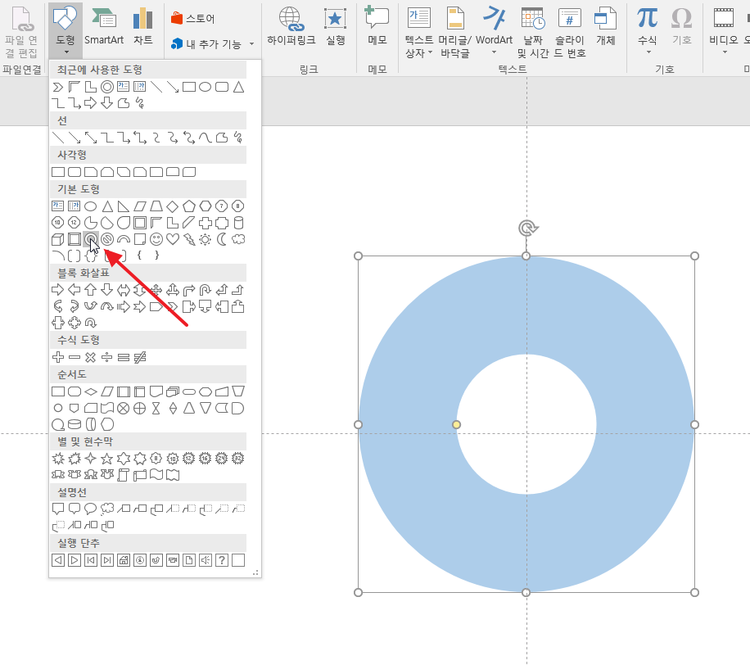
Task: Pick the flowchart Collate hourglass shape
Action: pos(156,409)
